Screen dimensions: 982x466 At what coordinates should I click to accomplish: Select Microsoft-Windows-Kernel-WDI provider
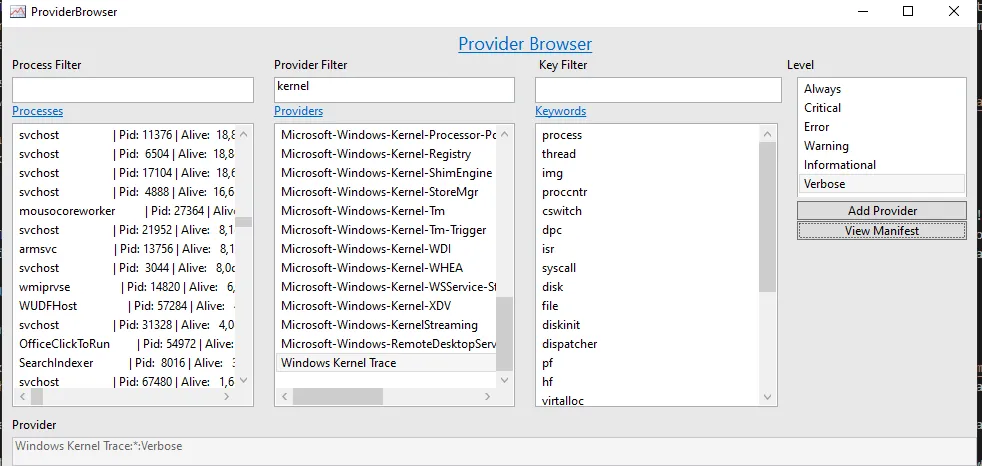tap(386, 249)
